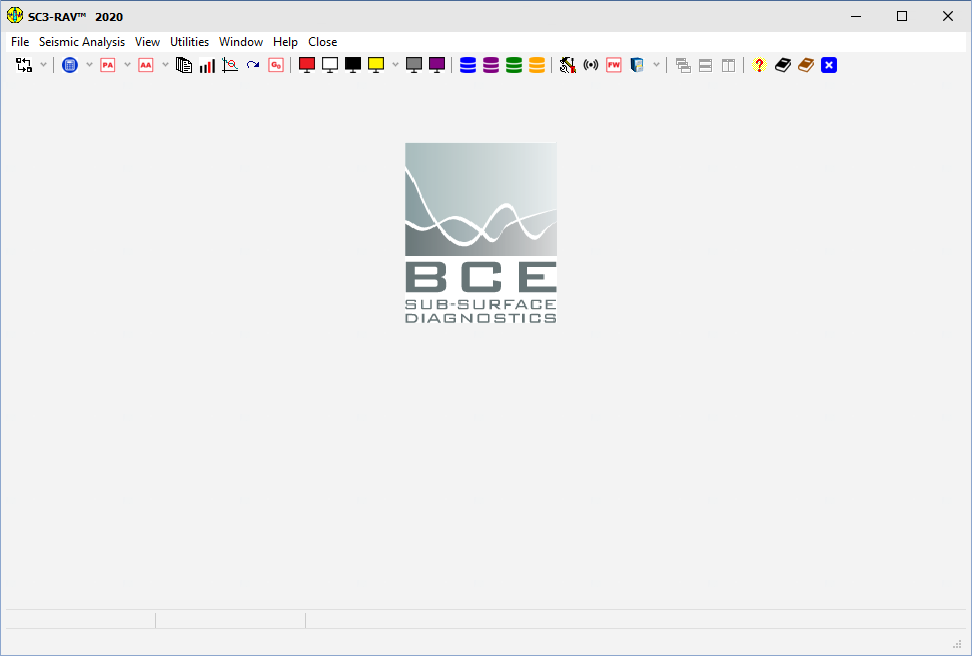Image resolution: width=972 pixels, height=656 pixels.
Task: Expand dropdown next to file cabinet icon
Action: click(x=656, y=65)
